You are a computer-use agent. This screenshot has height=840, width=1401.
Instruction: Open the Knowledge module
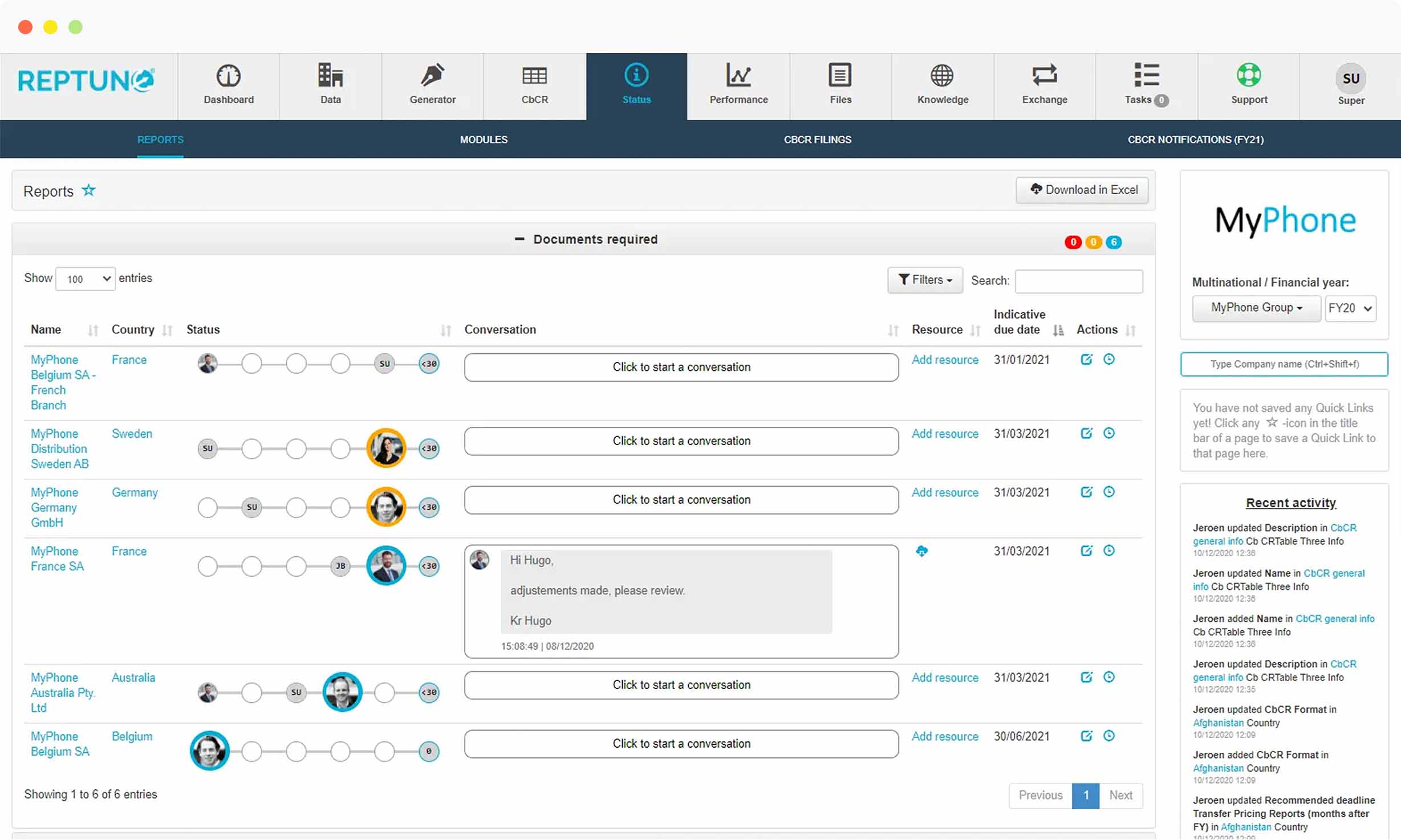point(942,84)
